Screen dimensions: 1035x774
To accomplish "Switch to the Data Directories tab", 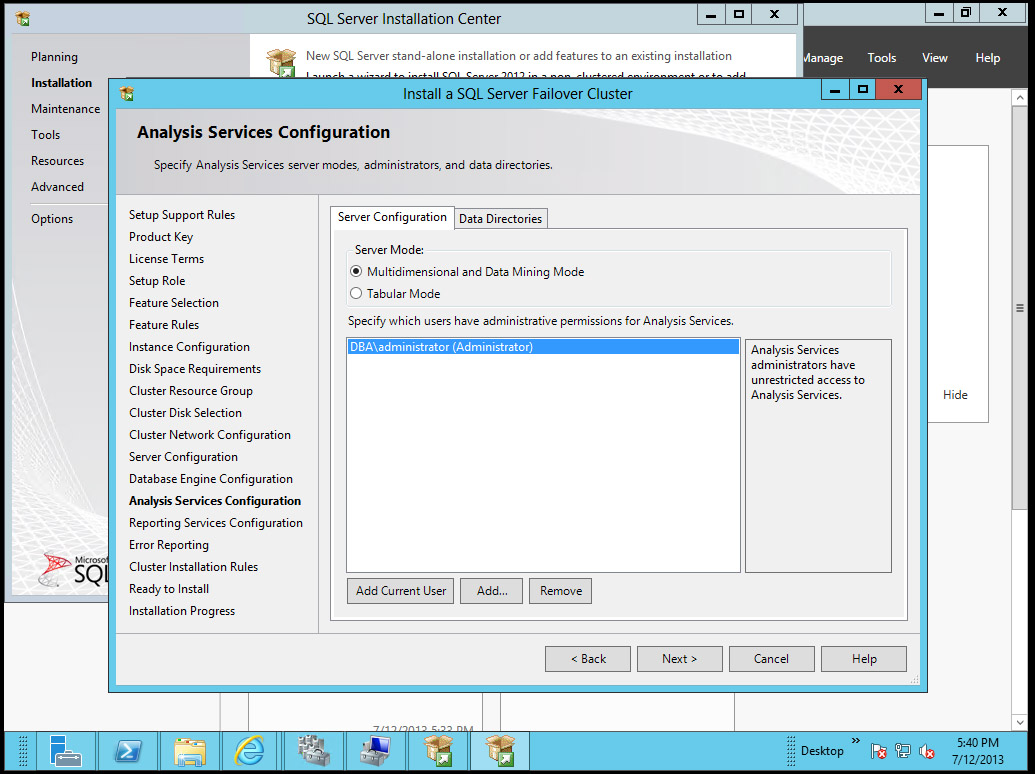I will [500, 218].
